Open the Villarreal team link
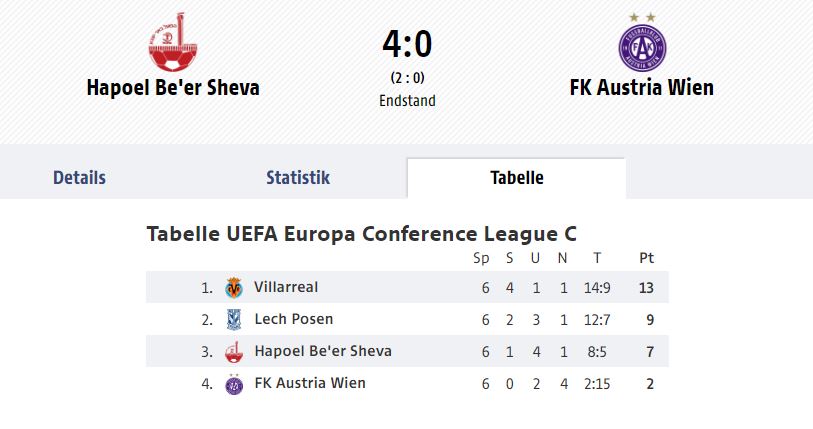 click(x=286, y=287)
